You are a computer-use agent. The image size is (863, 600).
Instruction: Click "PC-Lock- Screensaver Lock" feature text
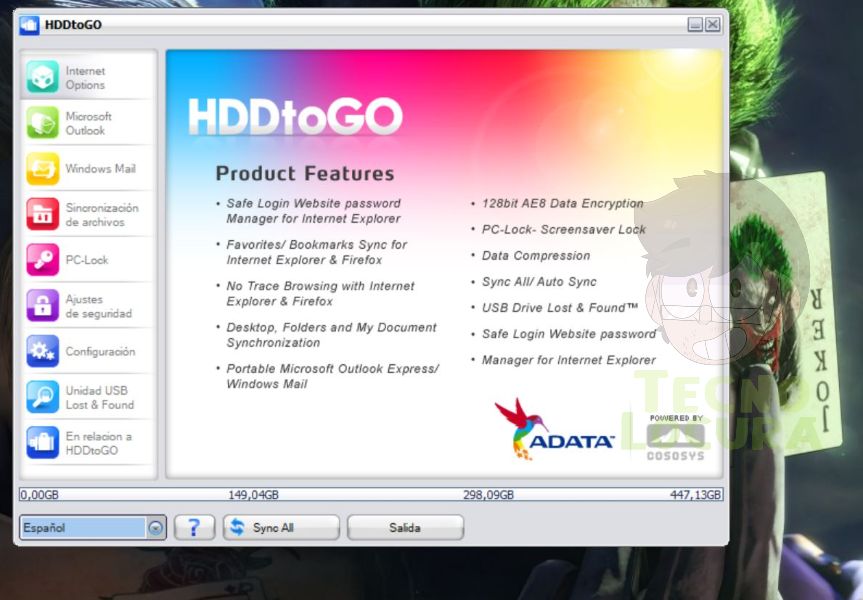click(564, 230)
